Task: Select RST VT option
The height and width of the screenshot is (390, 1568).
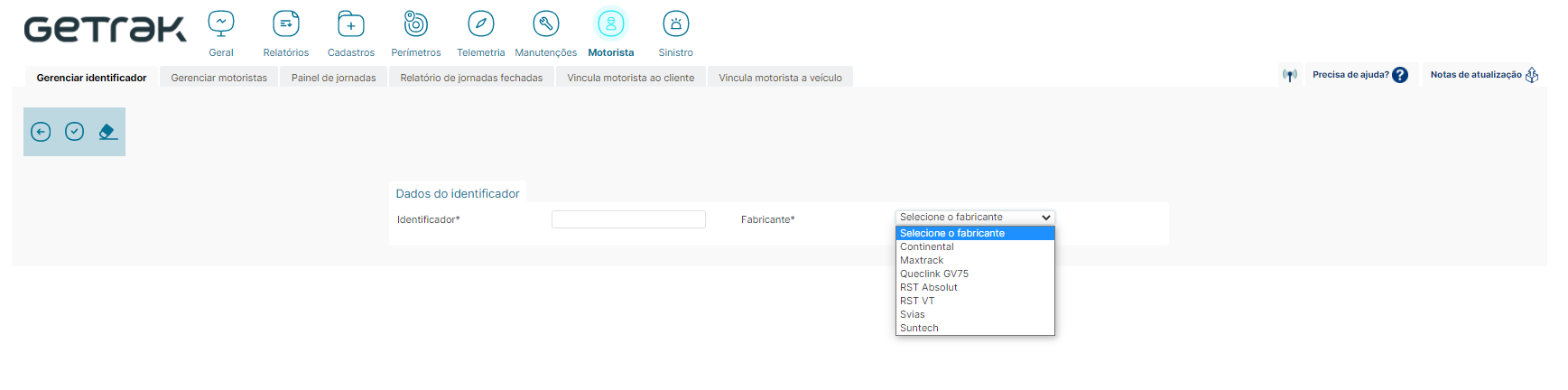Action: [975, 301]
